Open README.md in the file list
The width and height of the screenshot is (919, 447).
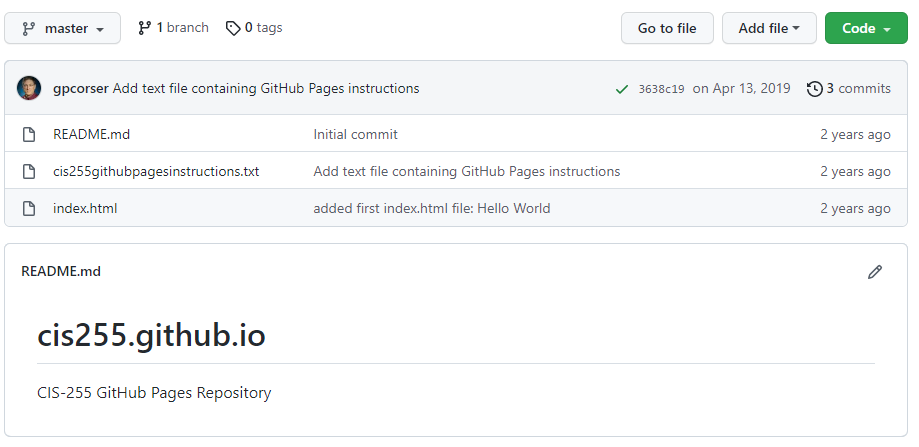click(x=91, y=134)
